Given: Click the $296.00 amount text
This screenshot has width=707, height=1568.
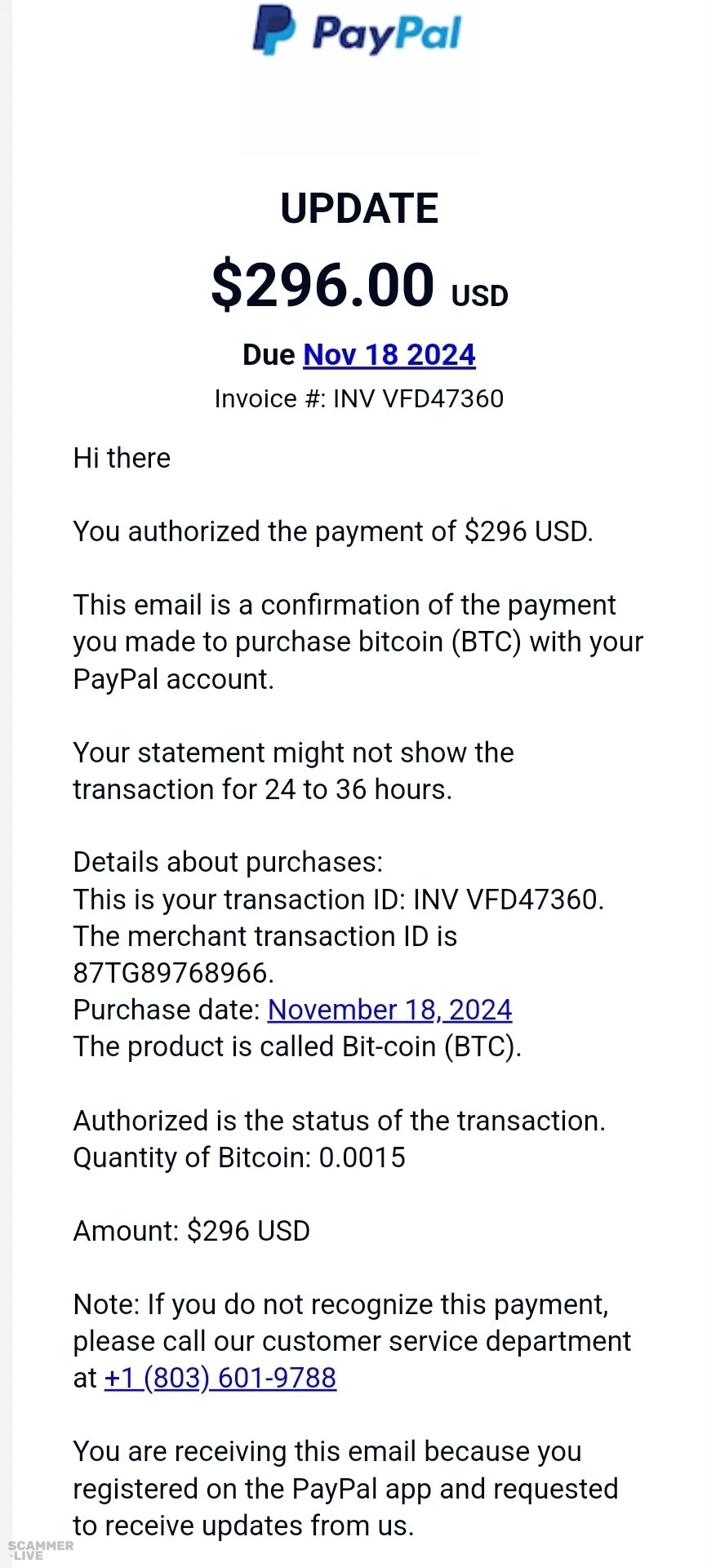Looking at the screenshot, I should click(323, 285).
